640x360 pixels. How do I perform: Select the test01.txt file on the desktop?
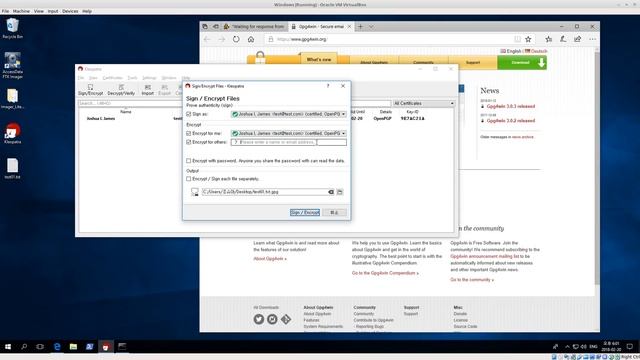[x=13, y=169]
